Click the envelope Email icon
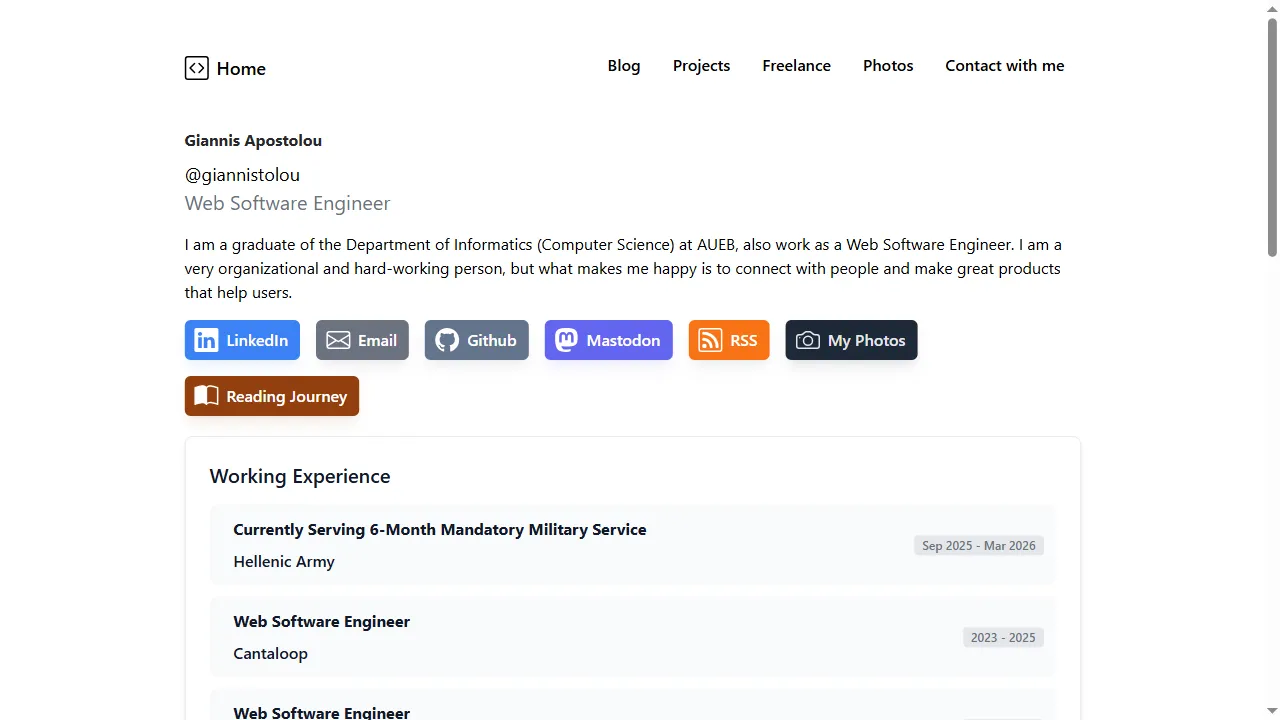The width and height of the screenshot is (1280, 720). click(x=338, y=340)
